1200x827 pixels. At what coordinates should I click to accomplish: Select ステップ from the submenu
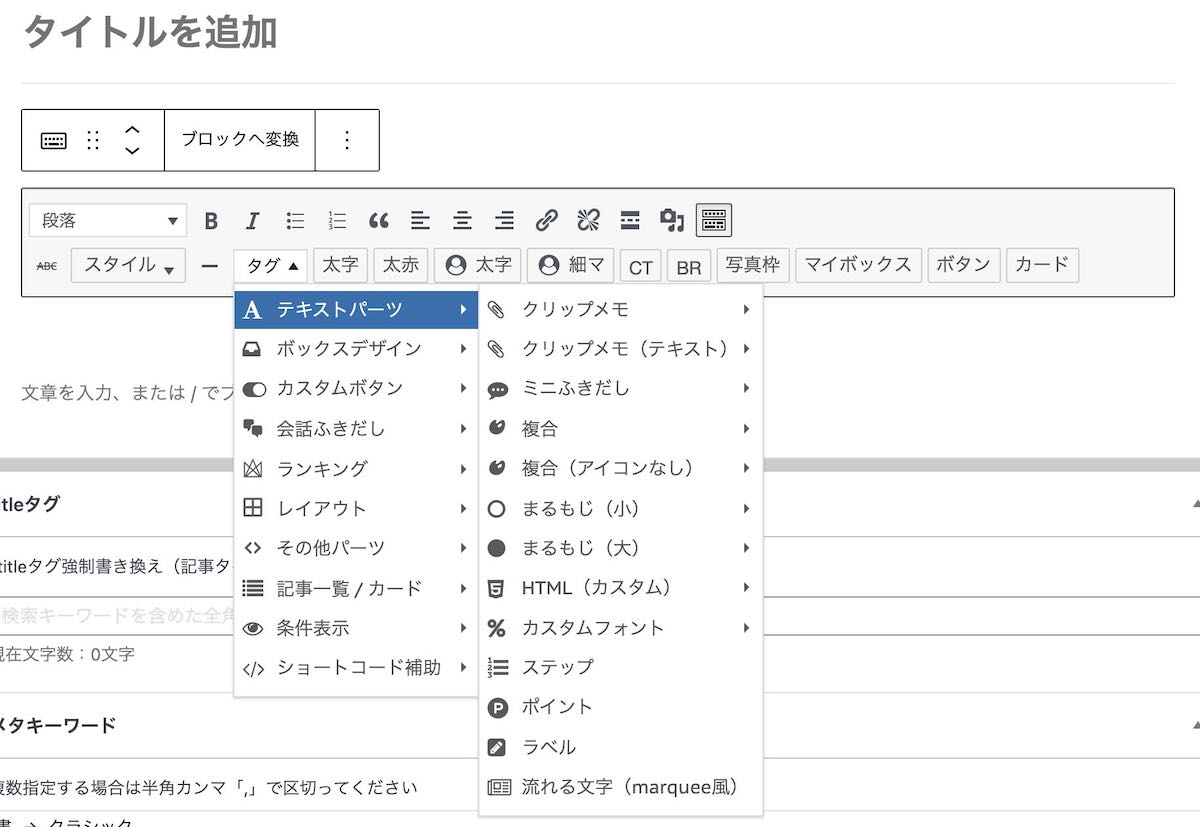(x=557, y=667)
